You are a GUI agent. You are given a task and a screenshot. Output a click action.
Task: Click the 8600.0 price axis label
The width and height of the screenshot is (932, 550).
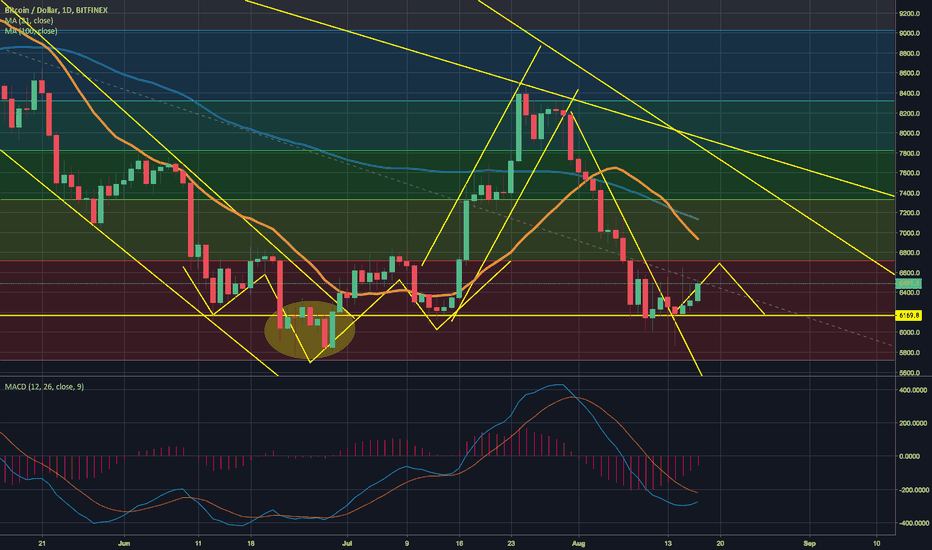[909, 73]
